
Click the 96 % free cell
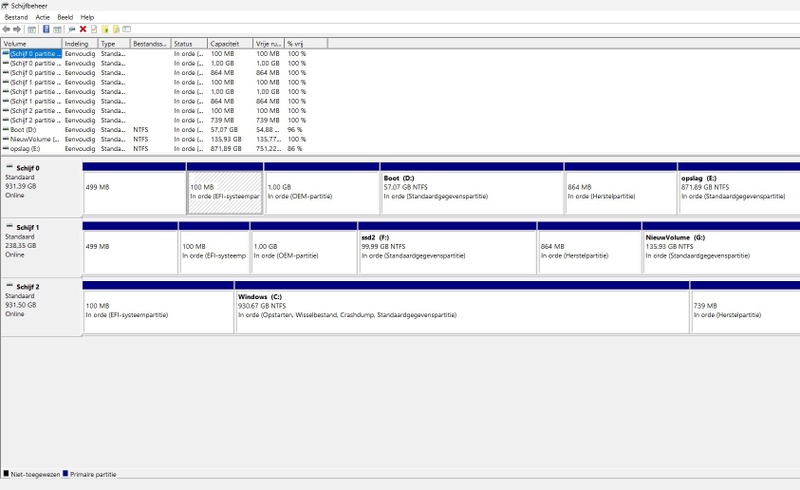[x=294, y=130]
